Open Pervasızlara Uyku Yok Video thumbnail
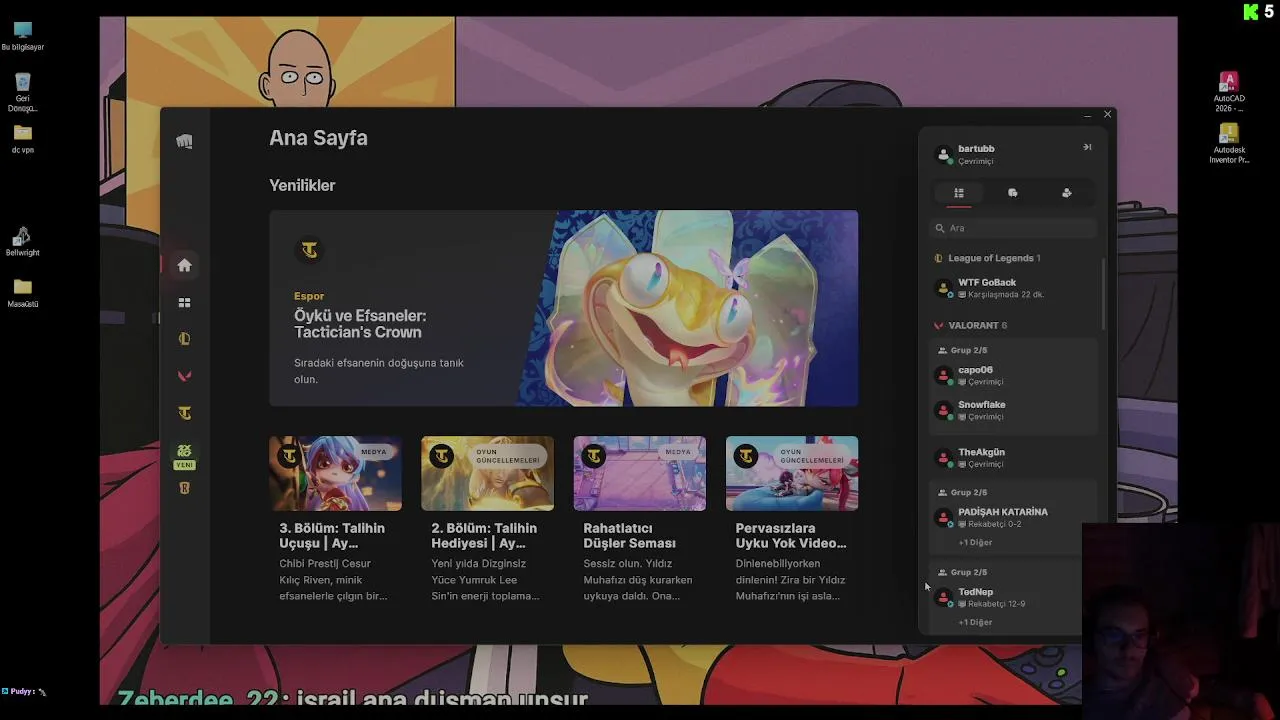Image resolution: width=1280 pixels, height=720 pixels. 791,473
